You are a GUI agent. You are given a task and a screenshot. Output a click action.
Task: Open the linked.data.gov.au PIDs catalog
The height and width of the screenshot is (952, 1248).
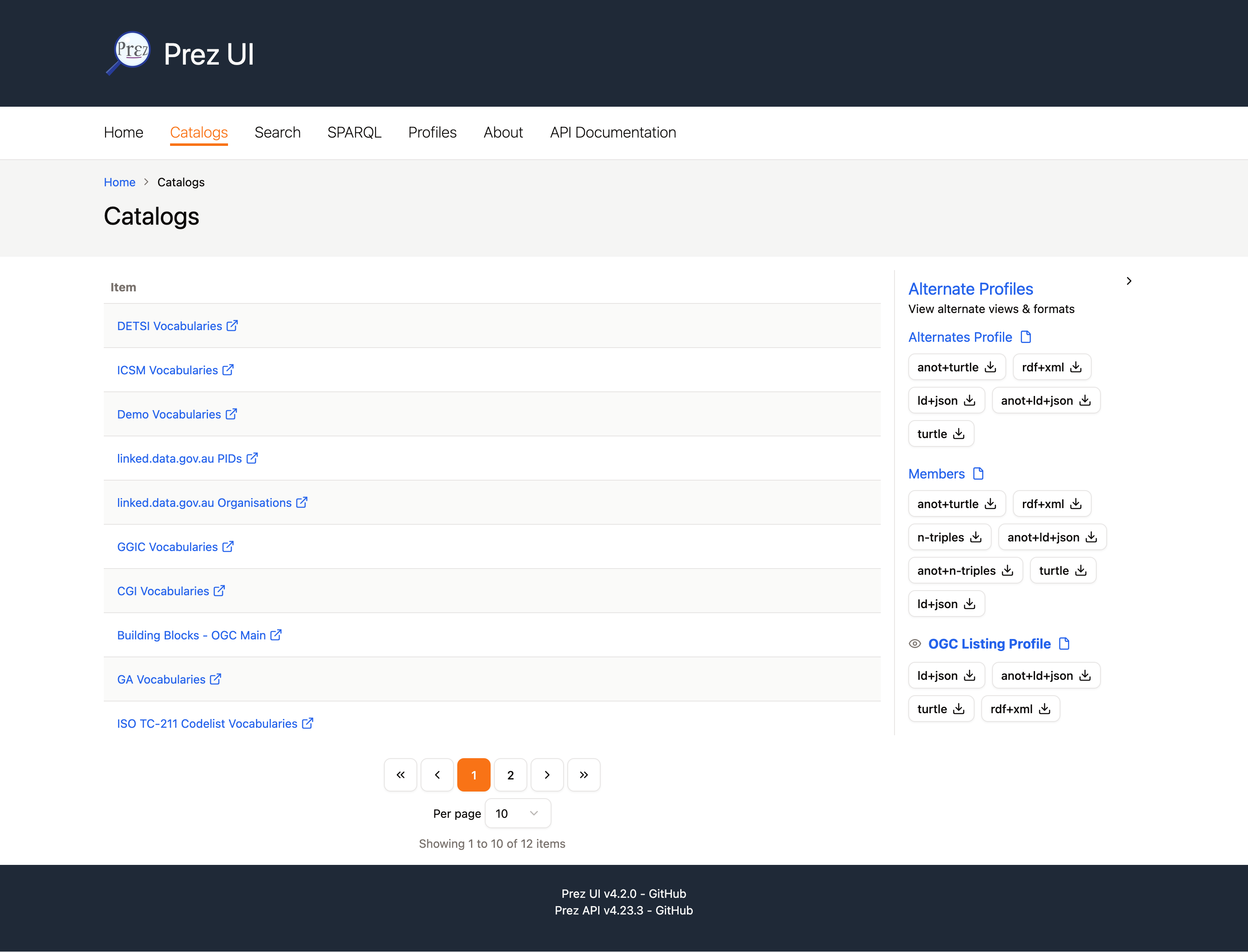[x=179, y=458]
